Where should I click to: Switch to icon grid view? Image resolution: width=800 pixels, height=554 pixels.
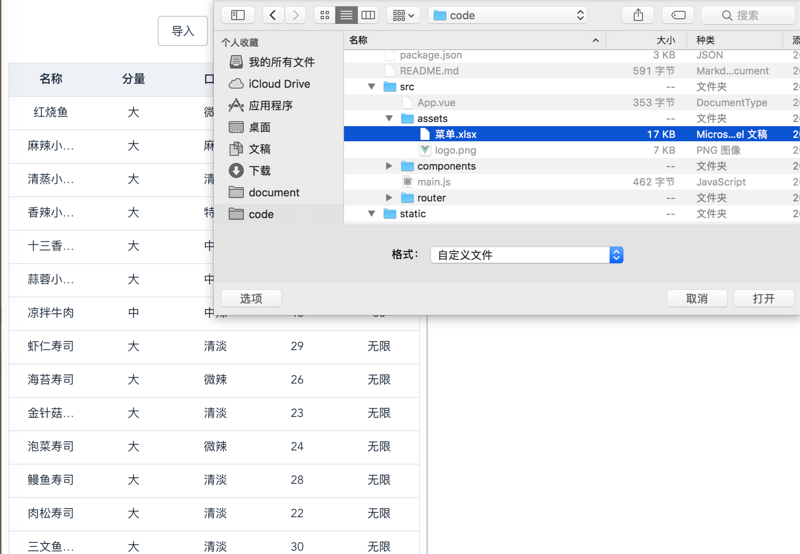324,15
